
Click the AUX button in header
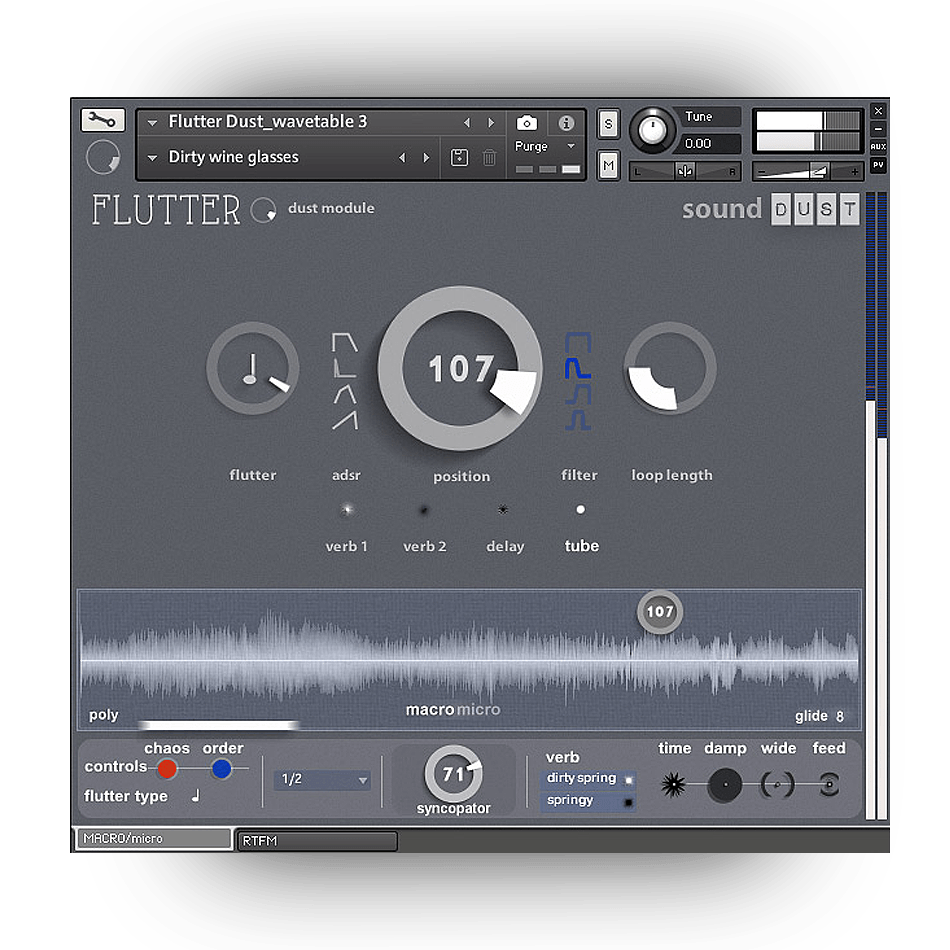(878, 147)
